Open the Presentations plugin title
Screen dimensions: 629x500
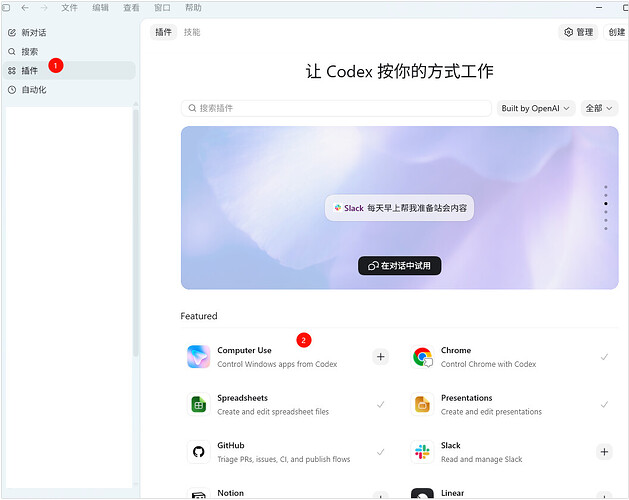467,398
